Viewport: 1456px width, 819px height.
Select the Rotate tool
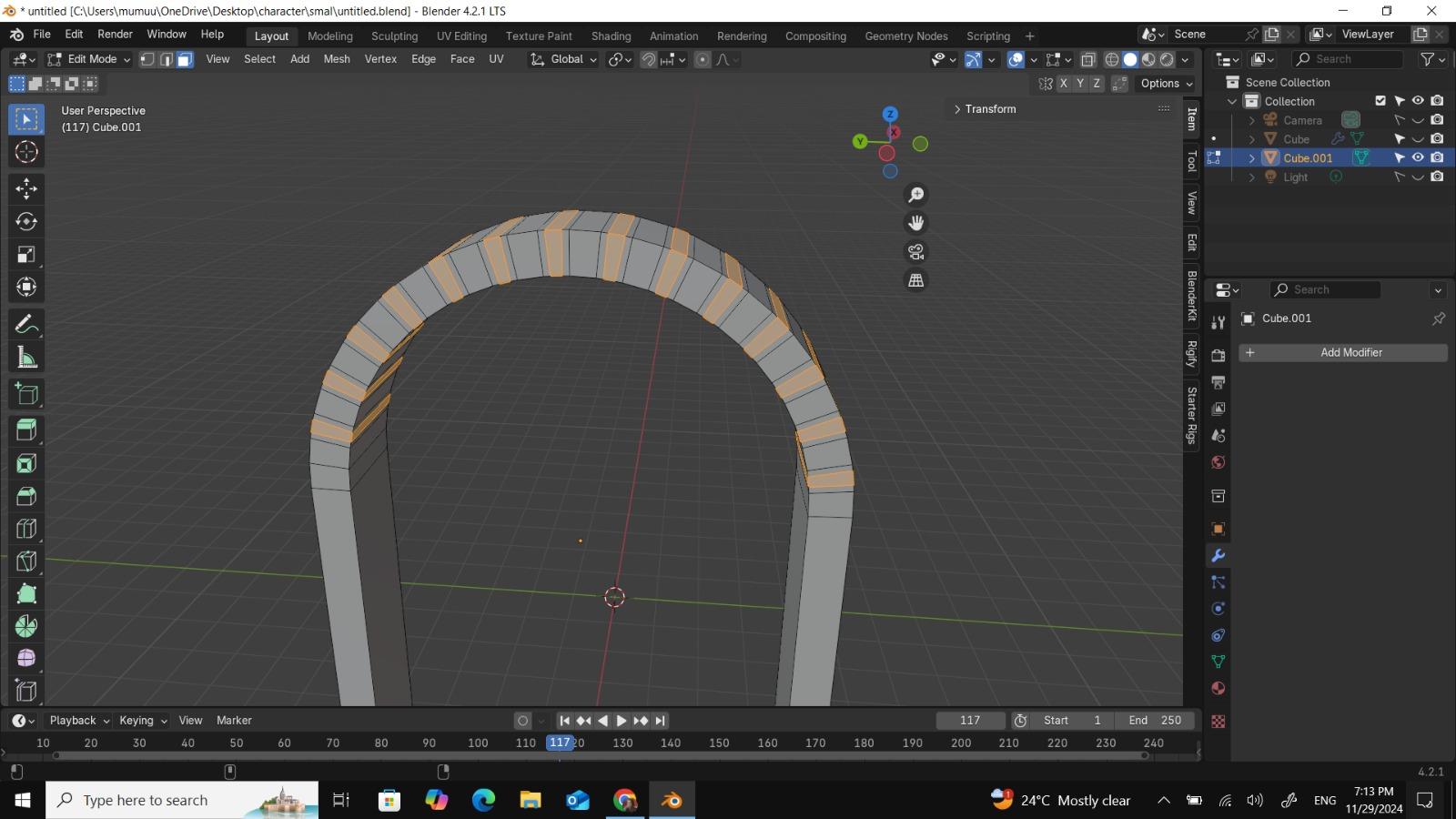coord(26,221)
